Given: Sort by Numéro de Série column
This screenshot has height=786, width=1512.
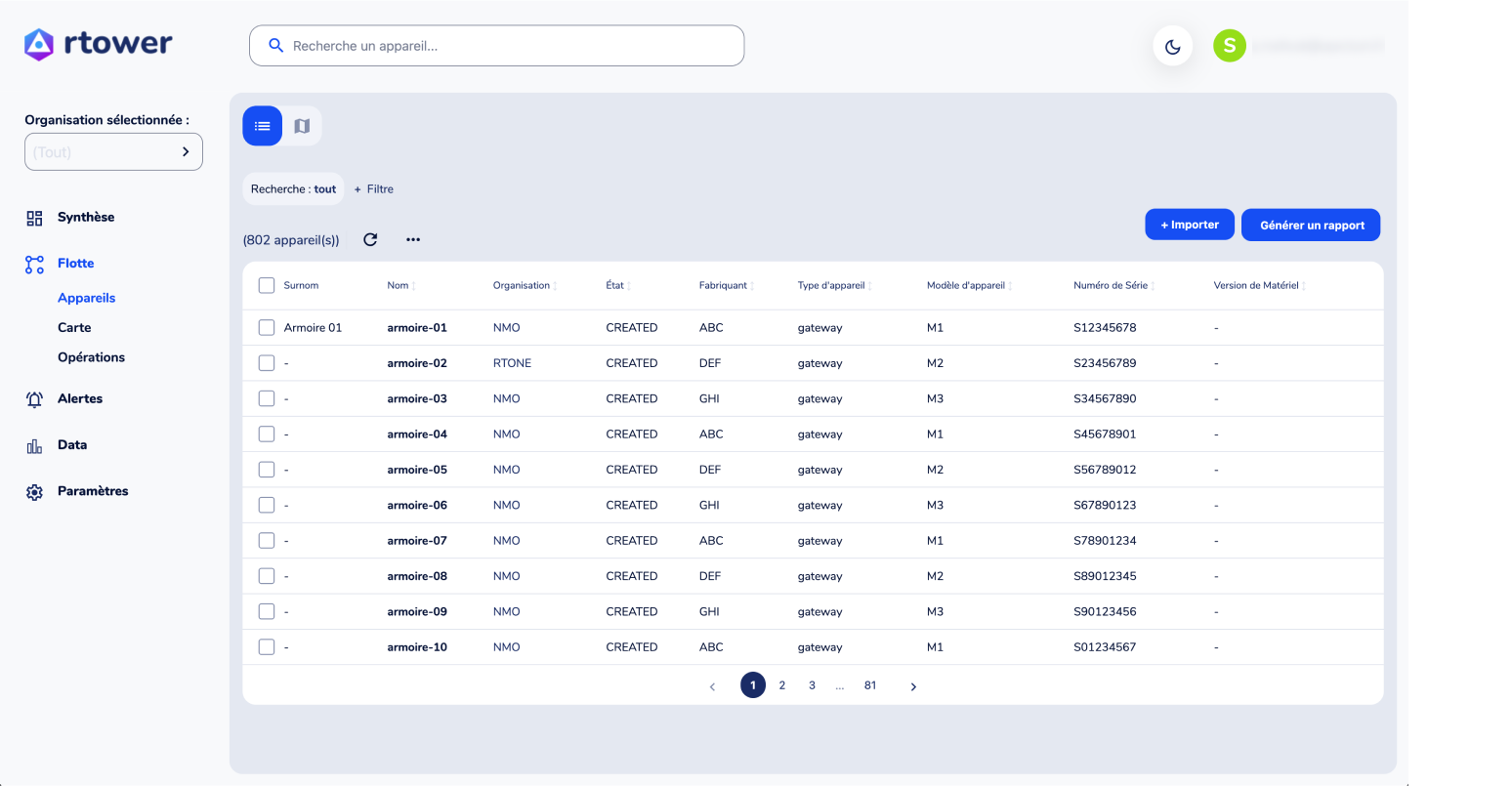Looking at the screenshot, I should click(1113, 285).
